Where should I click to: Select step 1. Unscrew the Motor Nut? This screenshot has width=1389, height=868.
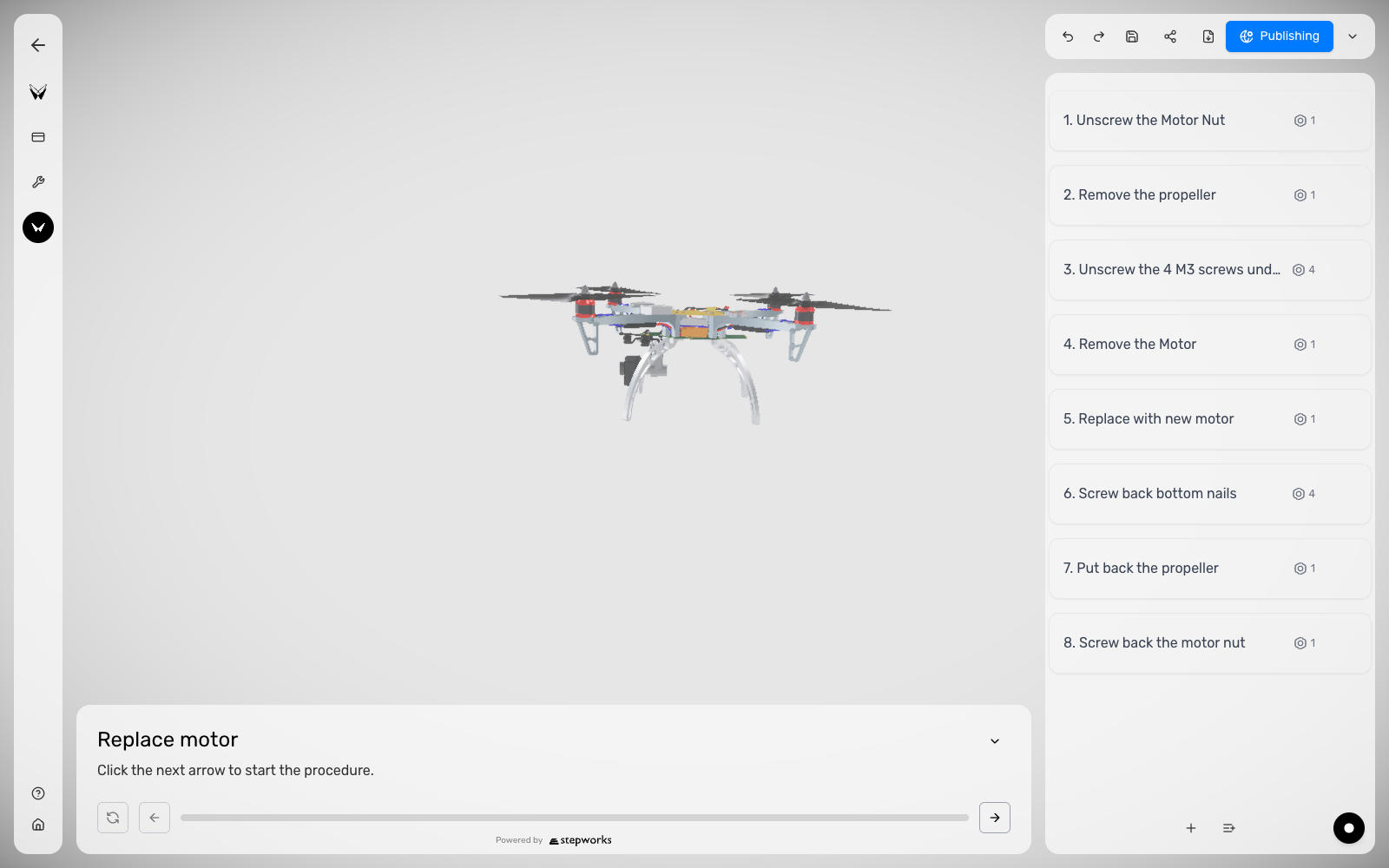pyautogui.click(x=1210, y=121)
